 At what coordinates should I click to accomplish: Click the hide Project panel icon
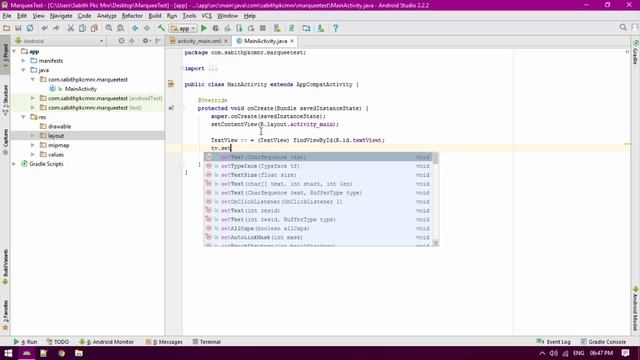pos(158,41)
